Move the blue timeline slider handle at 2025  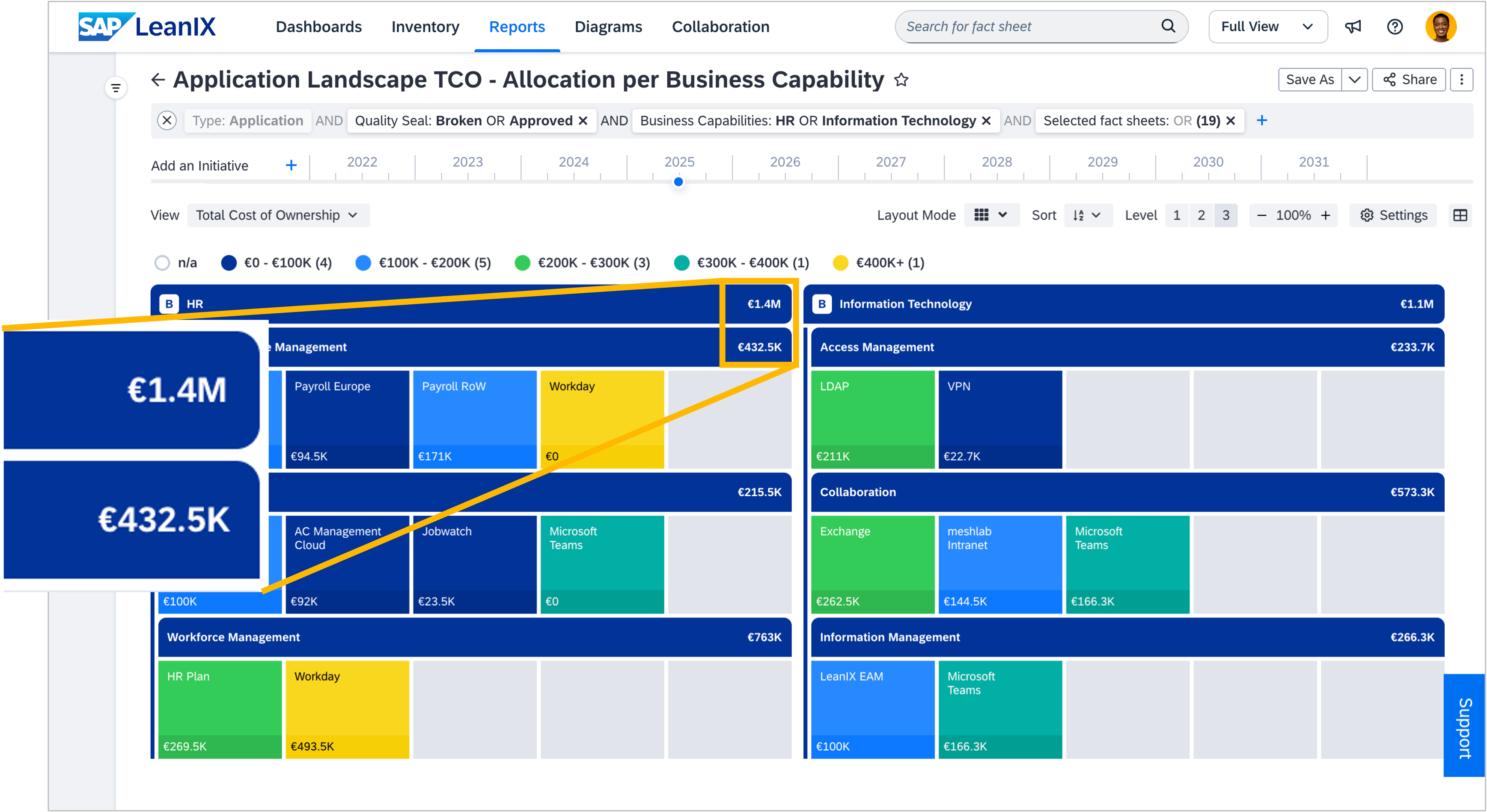[678, 182]
